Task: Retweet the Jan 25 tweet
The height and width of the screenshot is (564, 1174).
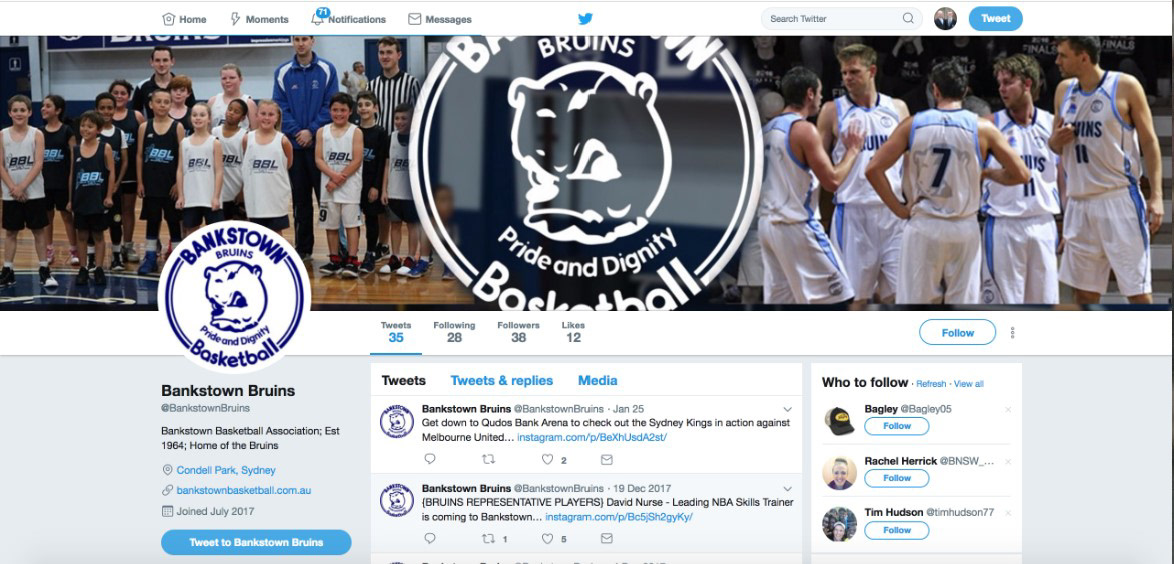Action: point(488,459)
